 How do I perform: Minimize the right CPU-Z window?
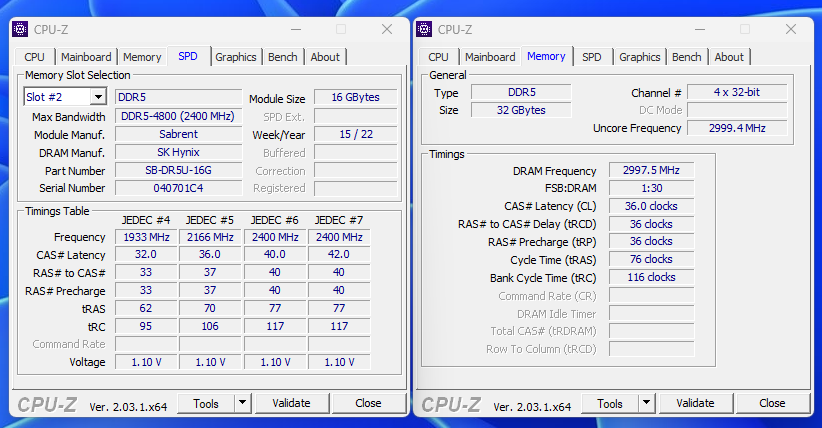click(700, 29)
